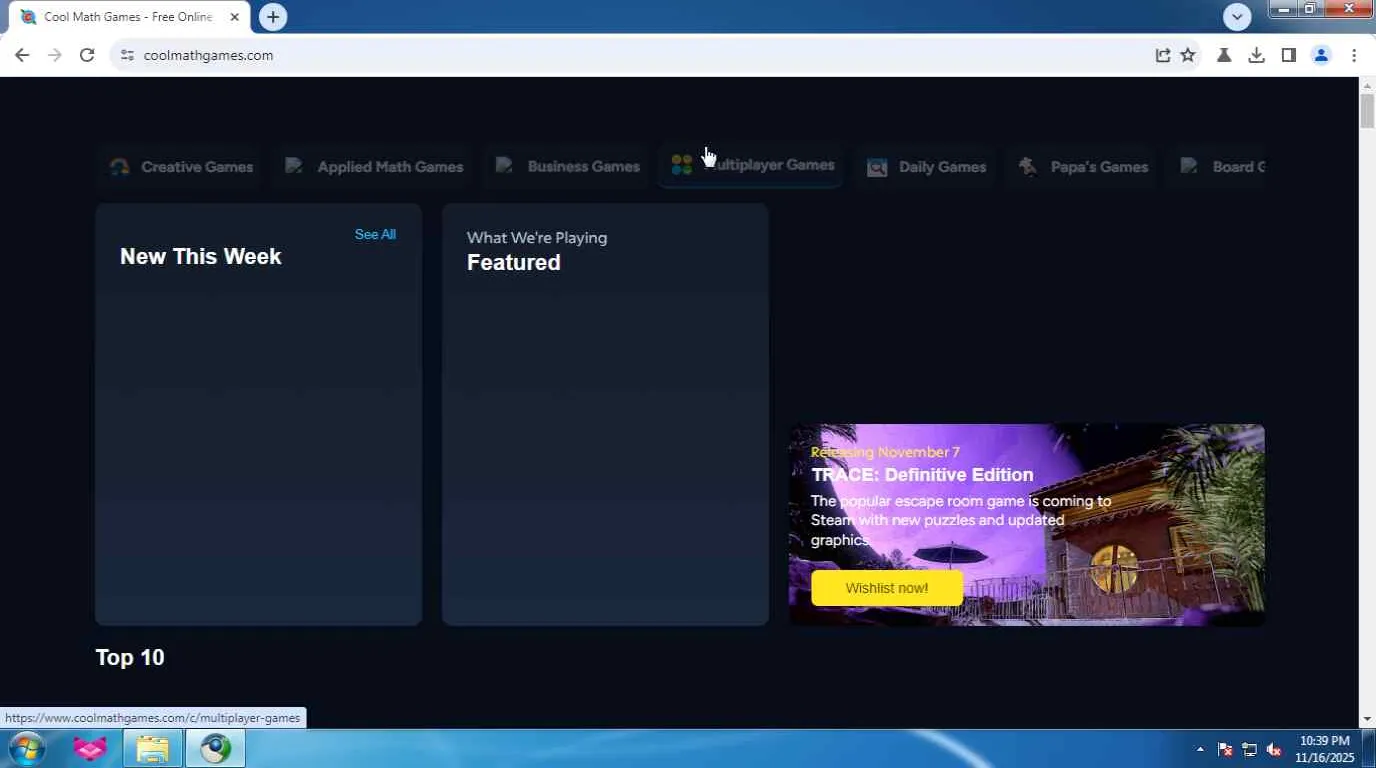Viewport: 1376px width, 768px height.
Task: View site information icon beside the URL
Action: [x=127, y=55]
